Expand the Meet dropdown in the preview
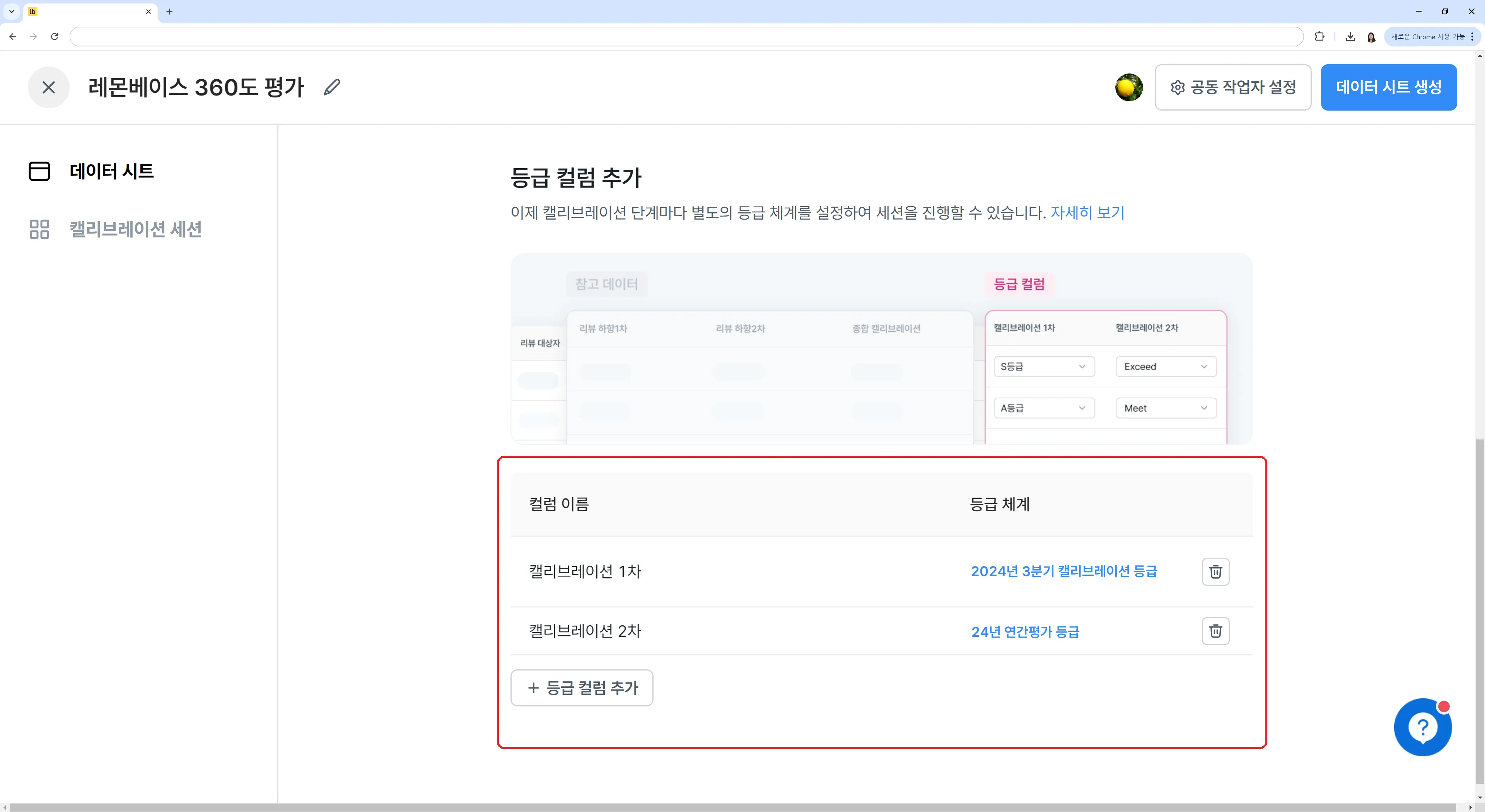The image size is (1485, 812). [1166, 408]
